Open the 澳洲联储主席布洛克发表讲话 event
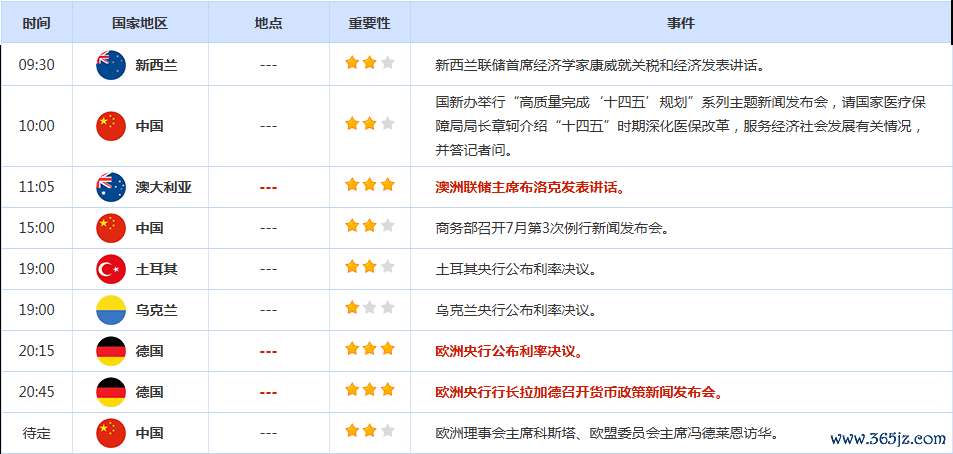 coord(529,187)
